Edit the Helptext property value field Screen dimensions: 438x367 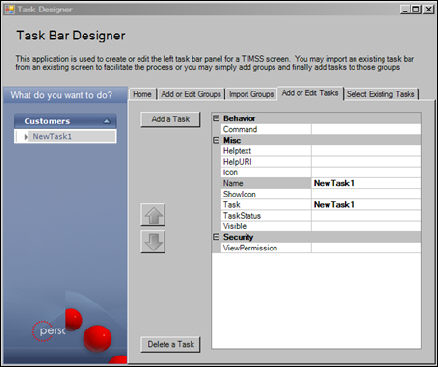pyautogui.click(x=366, y=151)
